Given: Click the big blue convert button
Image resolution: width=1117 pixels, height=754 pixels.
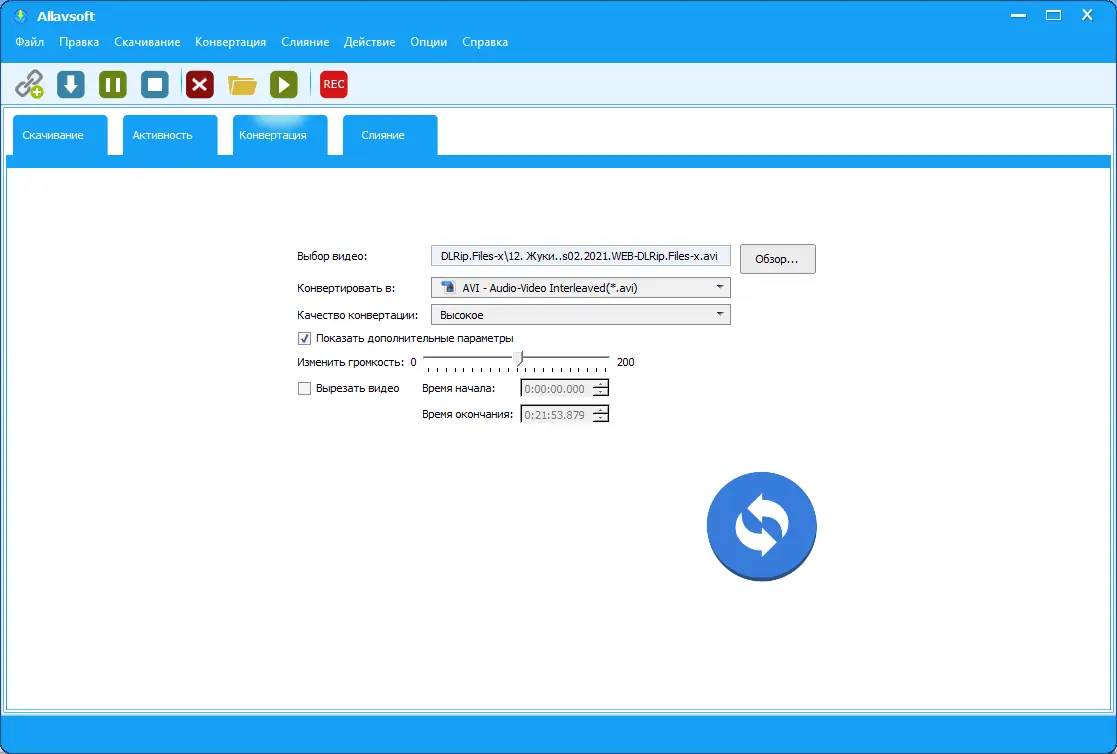Looking at the screenshot, I should click(x=762, y=526).
